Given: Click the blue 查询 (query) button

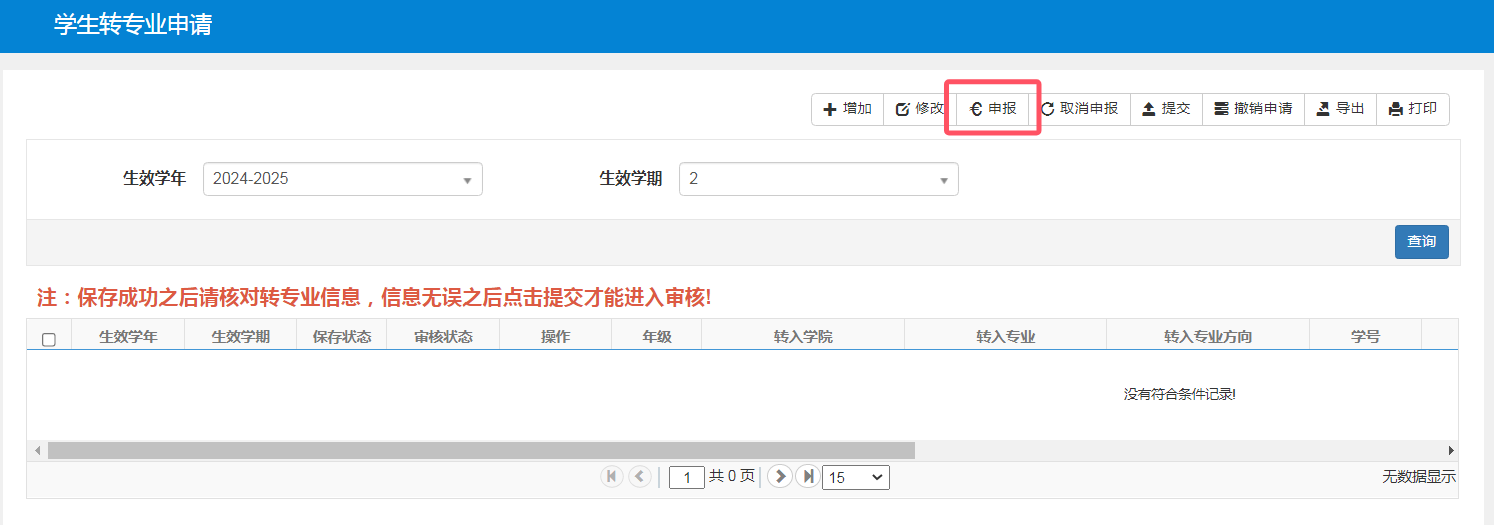Looking at the screenshot, I should point(1421,242).
